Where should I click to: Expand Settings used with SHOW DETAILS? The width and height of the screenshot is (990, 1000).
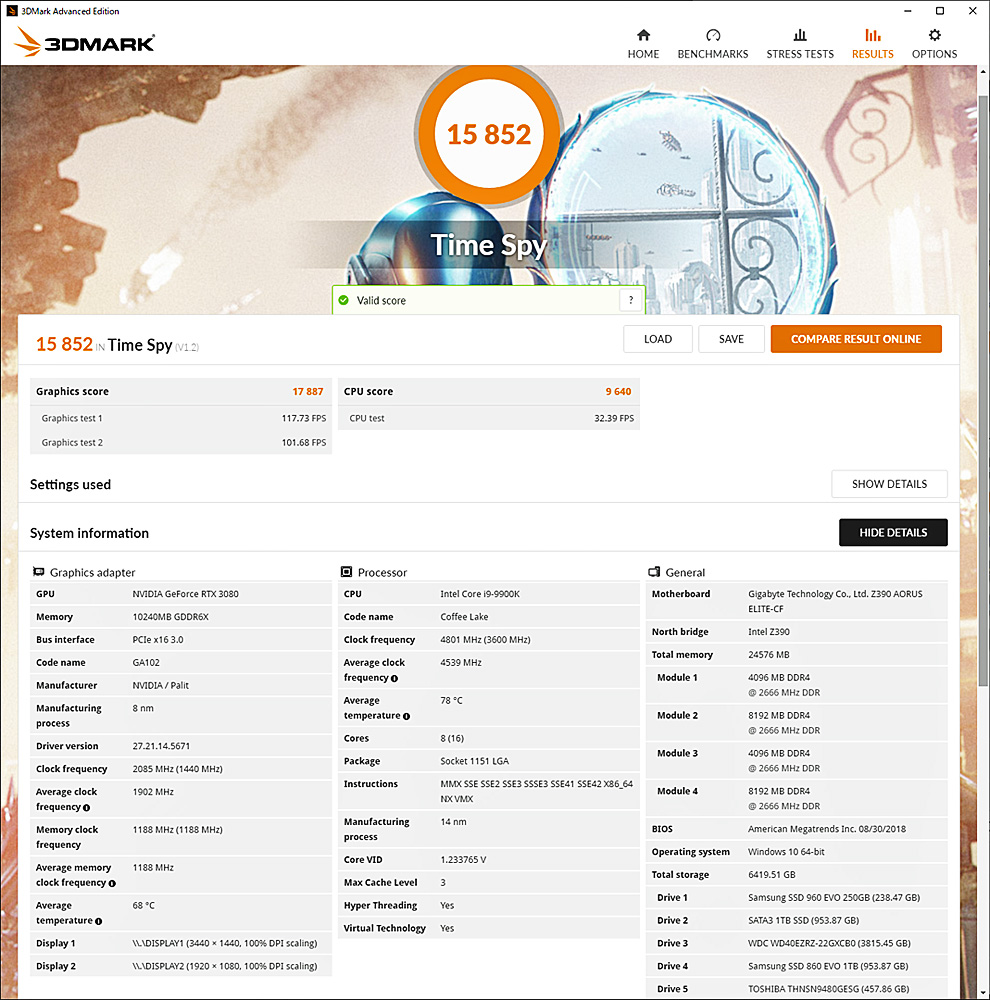tap(889, 484)
